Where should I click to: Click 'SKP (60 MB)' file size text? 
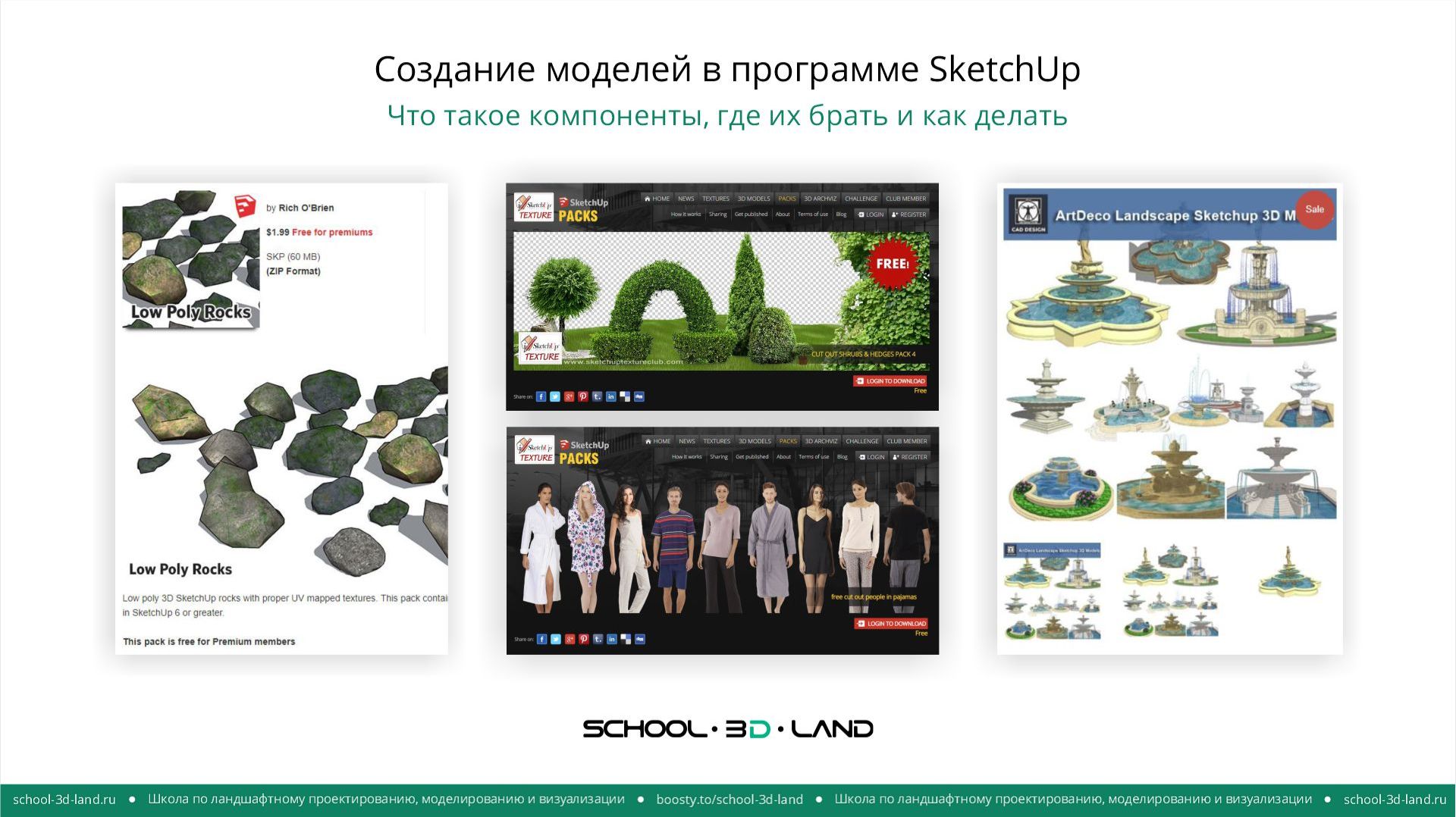293,257
